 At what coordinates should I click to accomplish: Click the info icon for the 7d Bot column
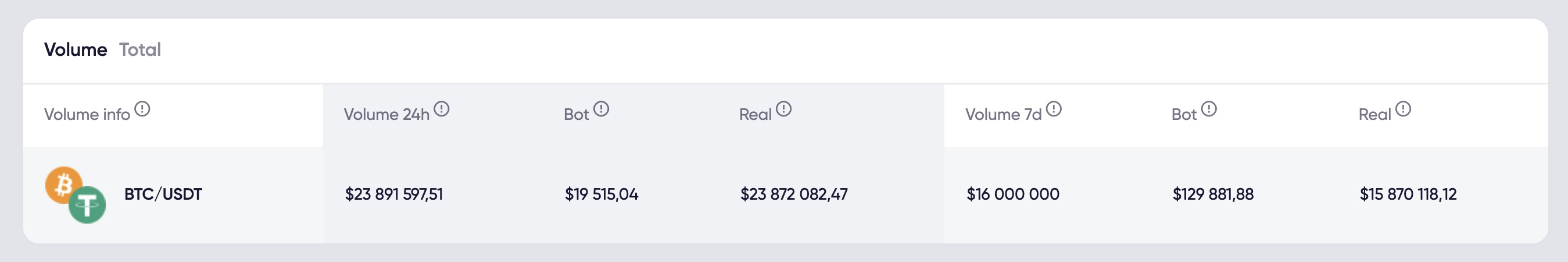click(x=1209, y=109)
